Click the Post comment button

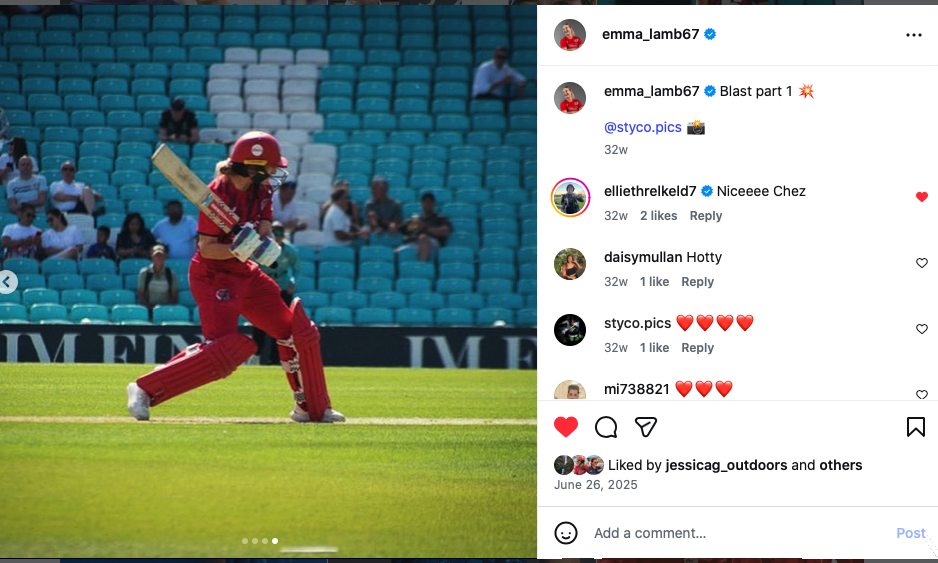pyautogui.click(x=910, y=533)
